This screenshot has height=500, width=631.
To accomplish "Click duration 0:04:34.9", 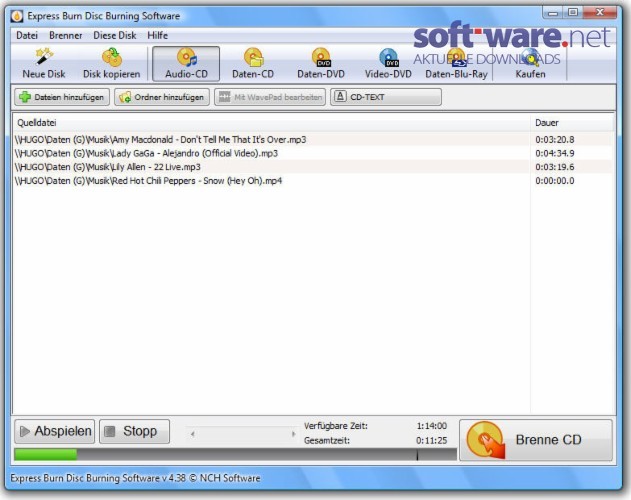I will point(555,153).
